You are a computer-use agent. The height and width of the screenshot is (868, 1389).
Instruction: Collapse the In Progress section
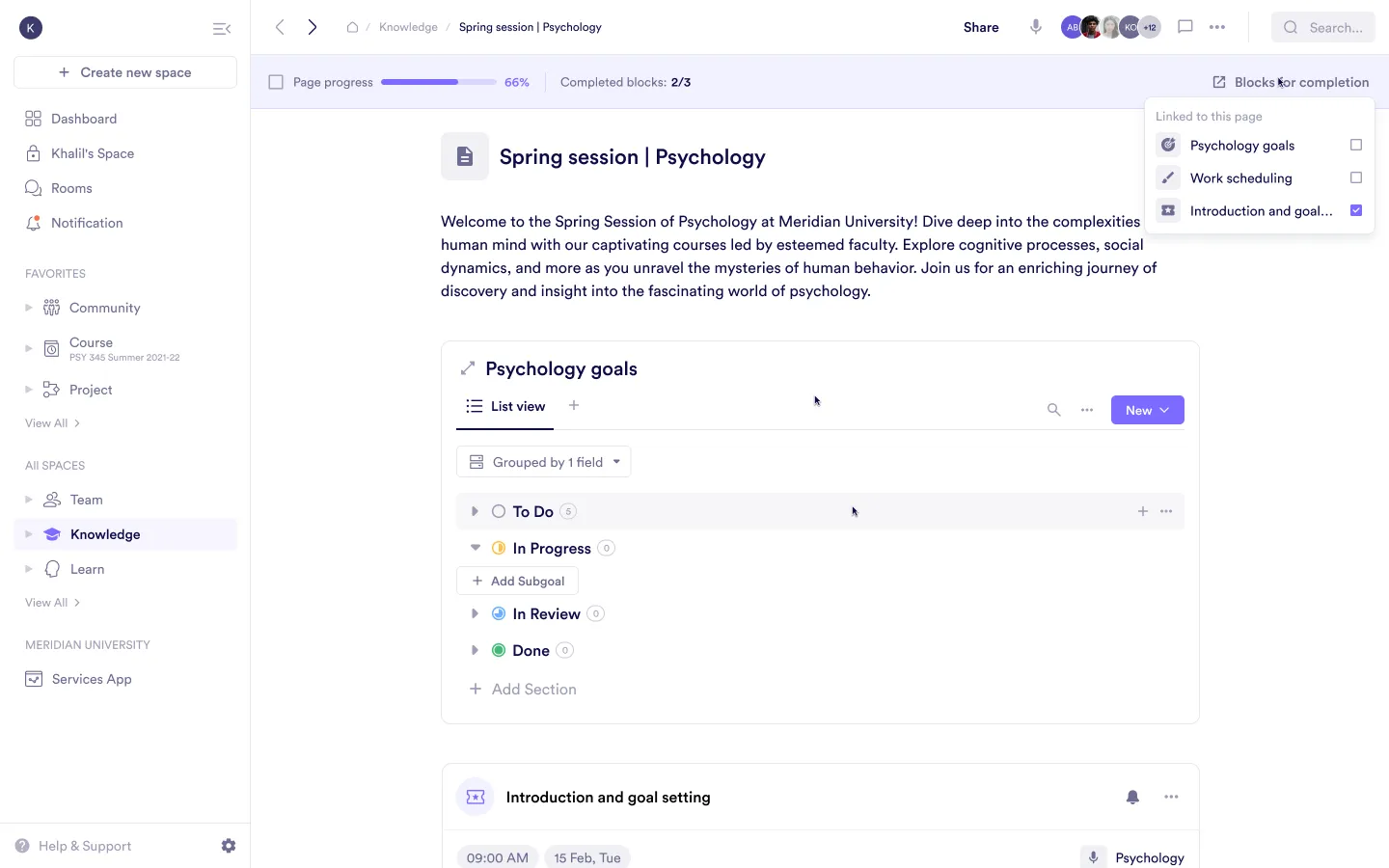tap(475, 547)
